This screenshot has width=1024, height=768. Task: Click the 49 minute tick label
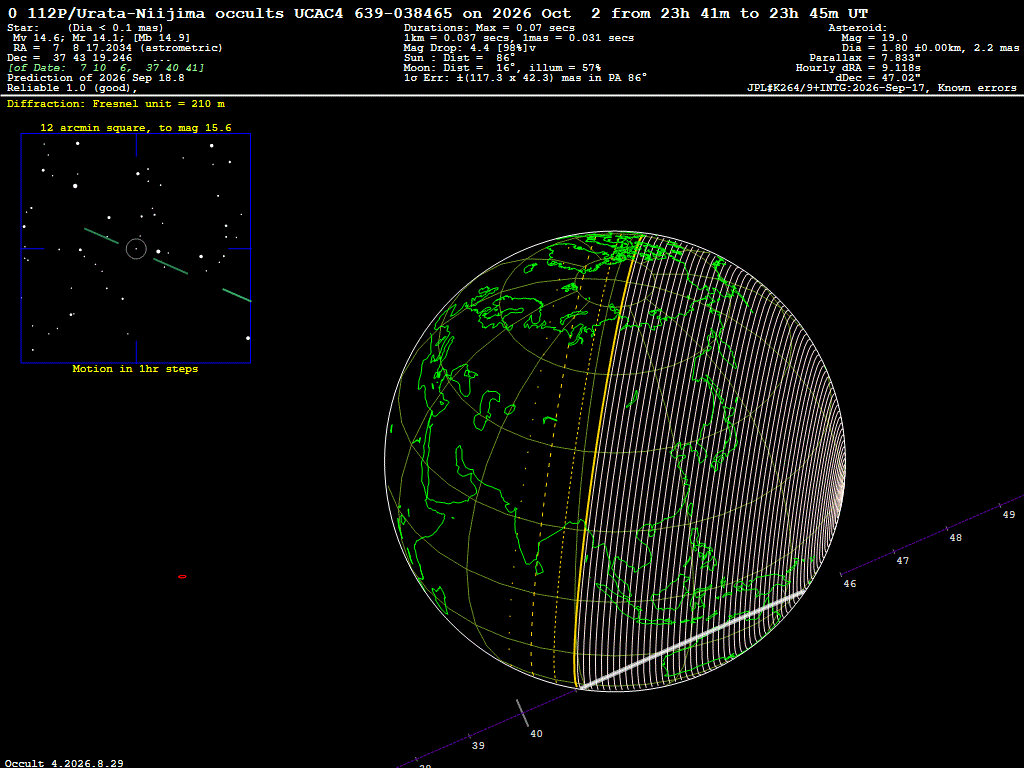point(1009,515)
